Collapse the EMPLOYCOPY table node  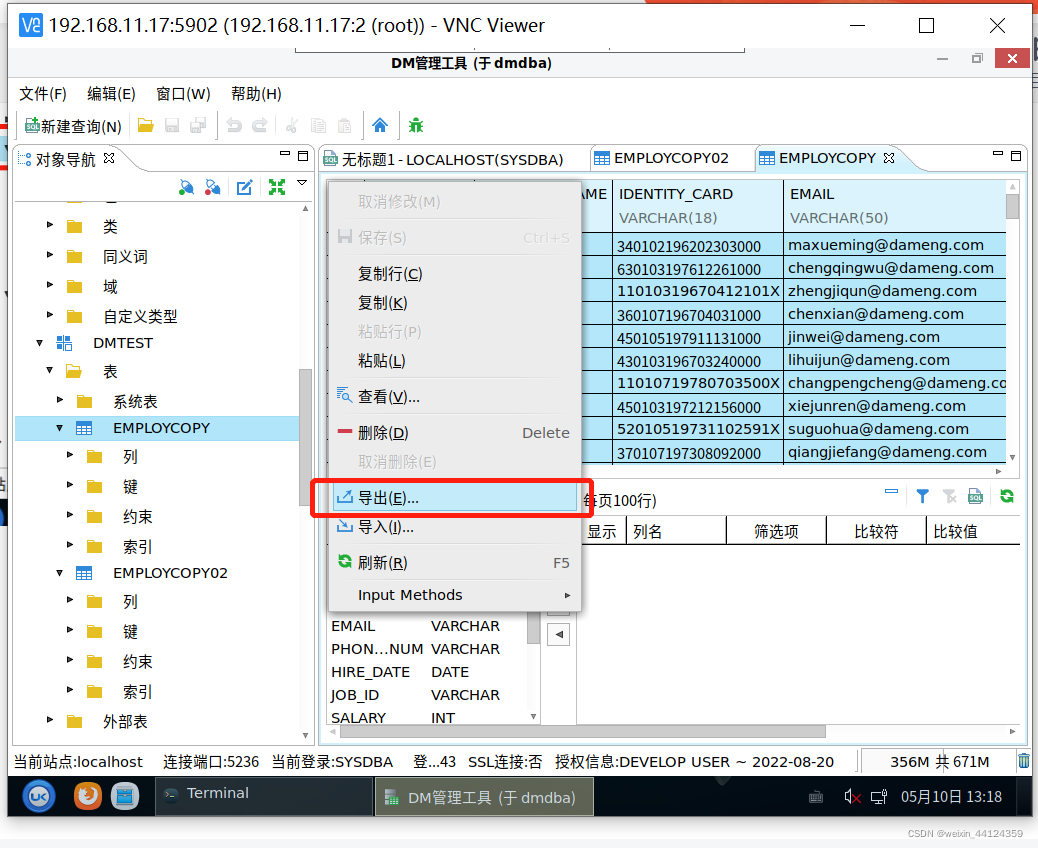(58, 428)
